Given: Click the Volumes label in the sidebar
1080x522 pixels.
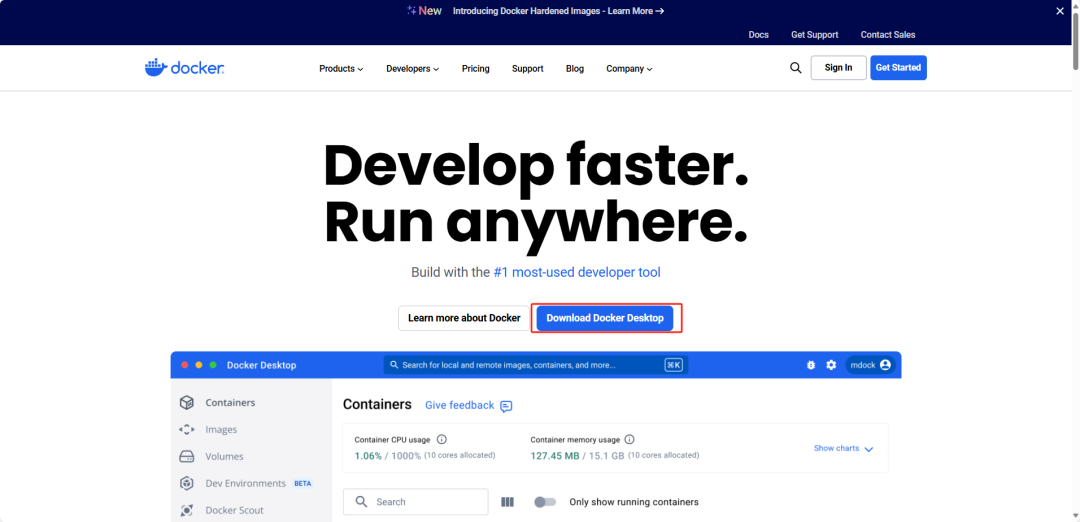Looking at the screenshot, I should click(x=225, y=457).
